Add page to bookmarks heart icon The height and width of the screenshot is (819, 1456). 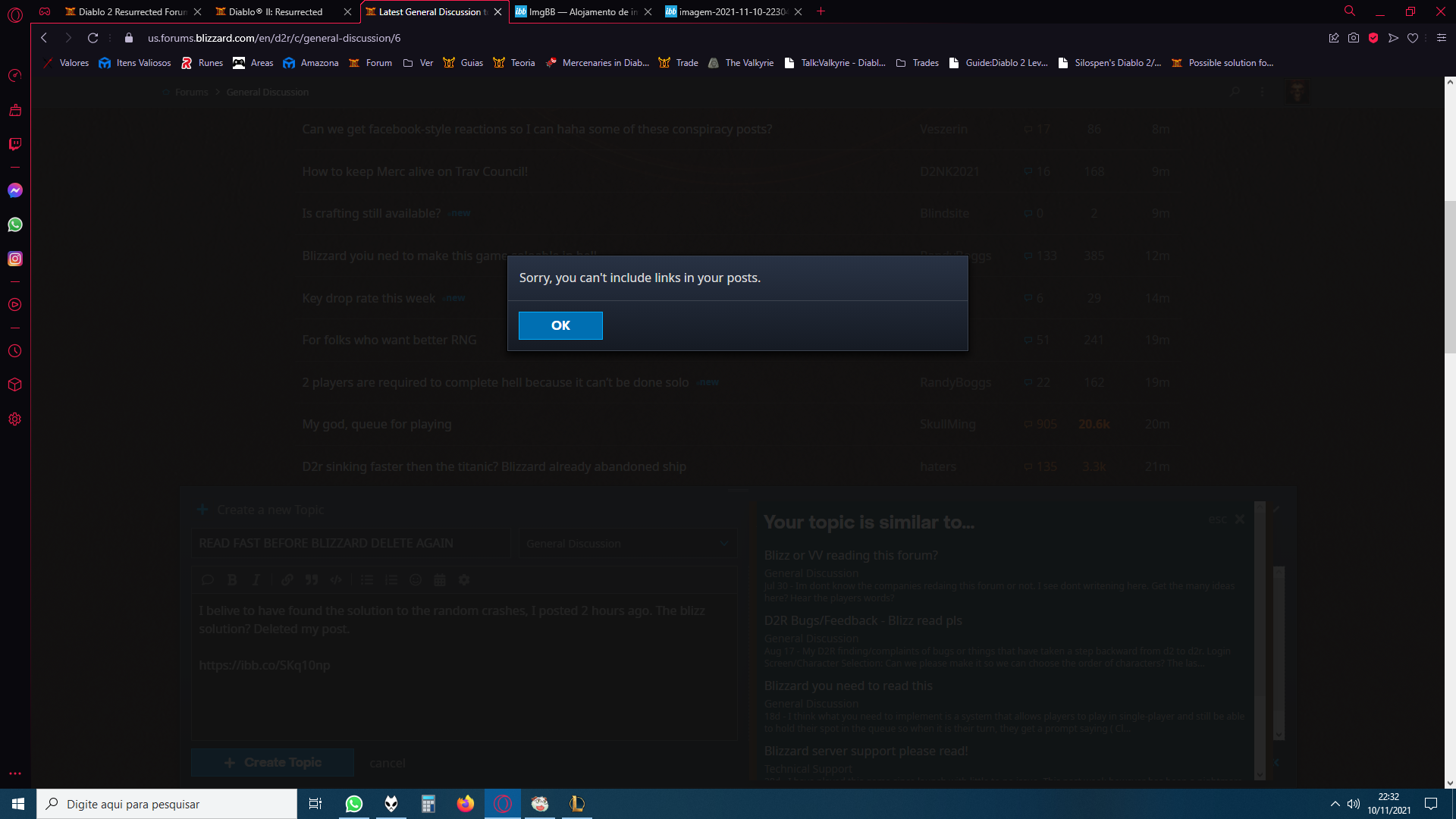point(1413,38)
